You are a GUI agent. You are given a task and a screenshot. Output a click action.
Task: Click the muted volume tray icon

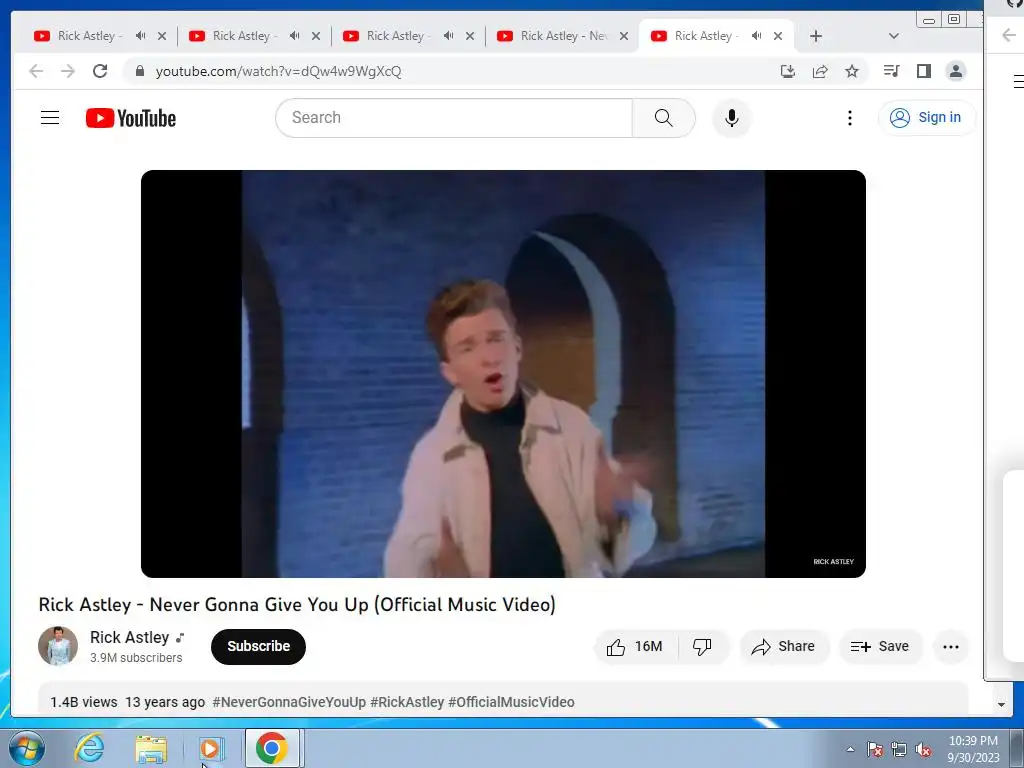click(x=923, y=749)
